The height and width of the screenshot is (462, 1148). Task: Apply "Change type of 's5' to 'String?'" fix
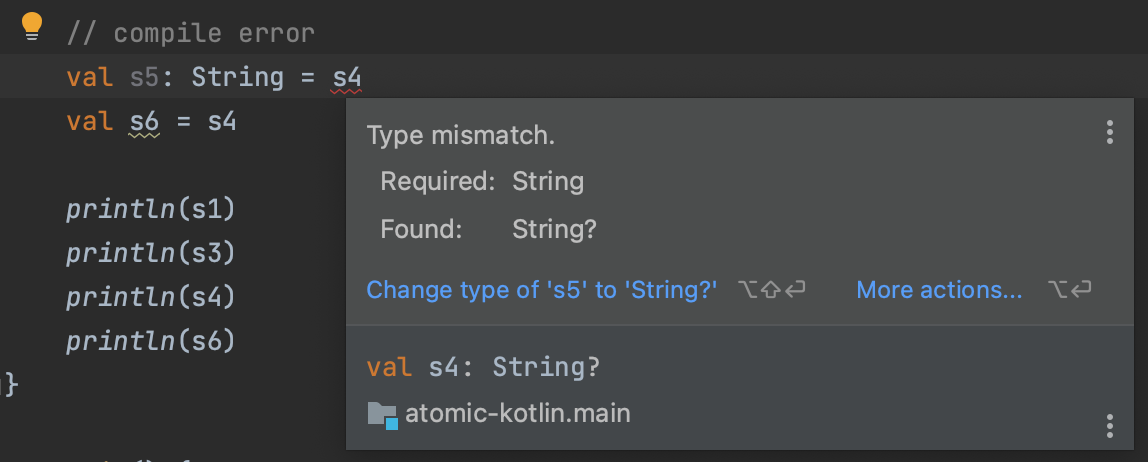click(542, 290)
